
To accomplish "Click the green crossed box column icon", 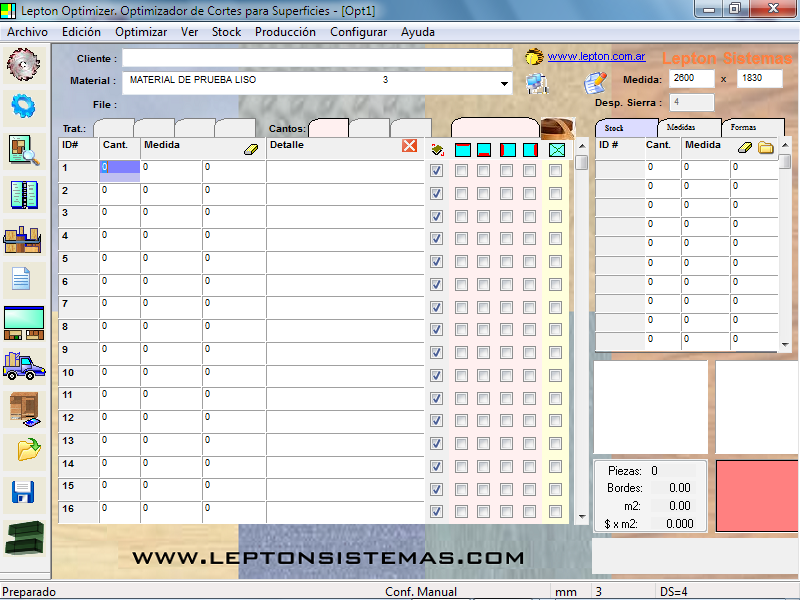I will click(x=557, y=150).
